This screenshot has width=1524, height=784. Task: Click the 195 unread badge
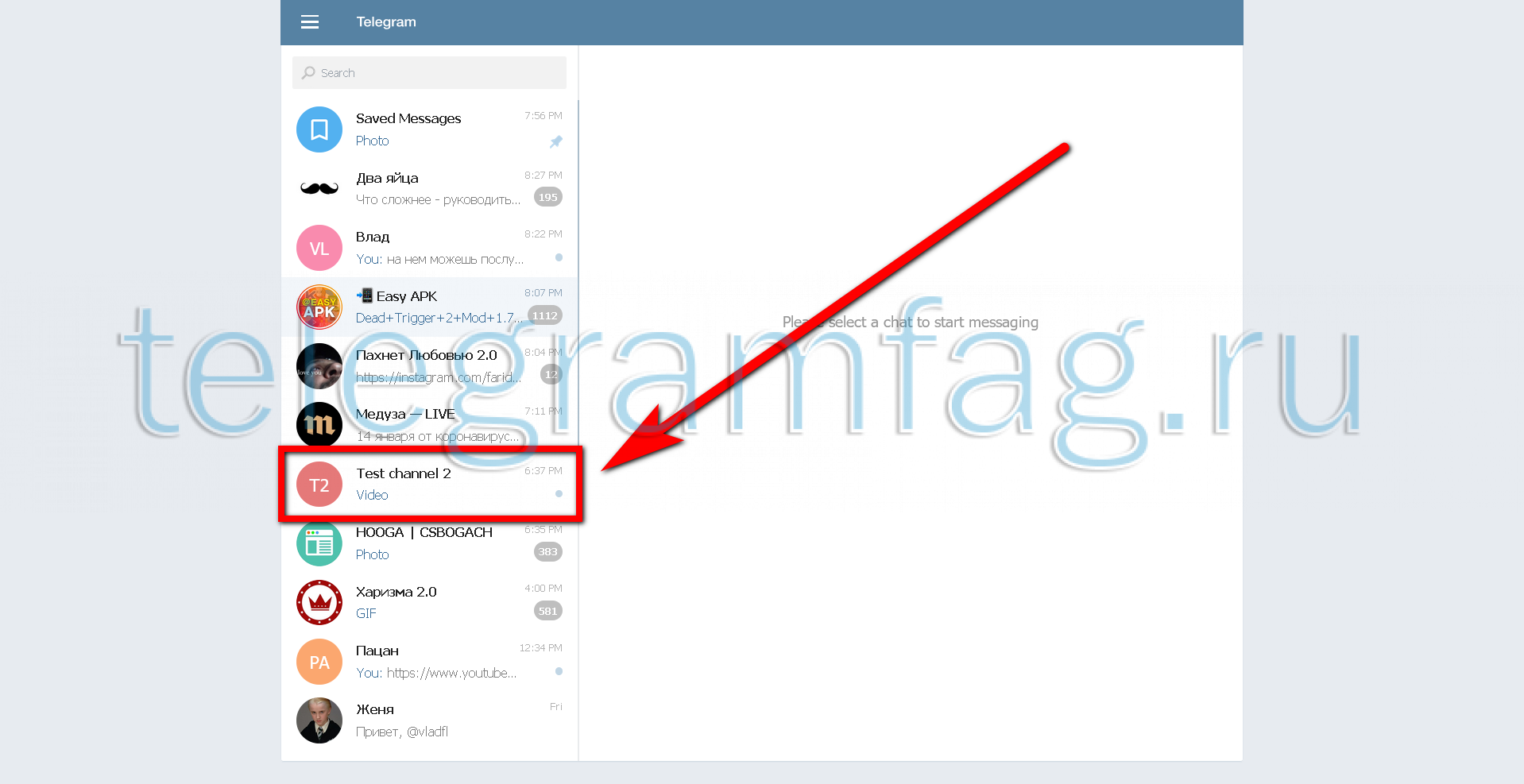click(x=548, y=197)
